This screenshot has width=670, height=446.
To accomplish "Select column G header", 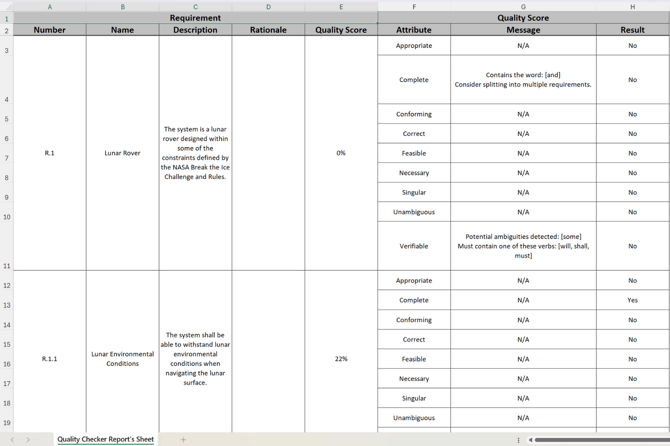I will point(523,7).
